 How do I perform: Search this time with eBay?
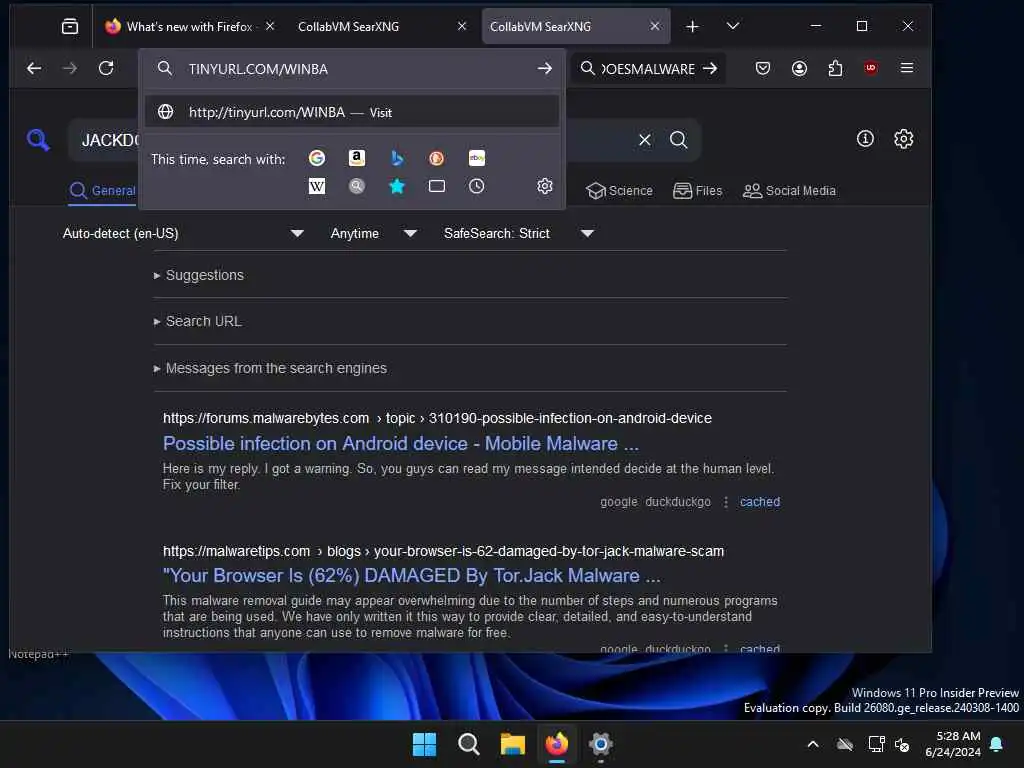[x=477, y=158]
